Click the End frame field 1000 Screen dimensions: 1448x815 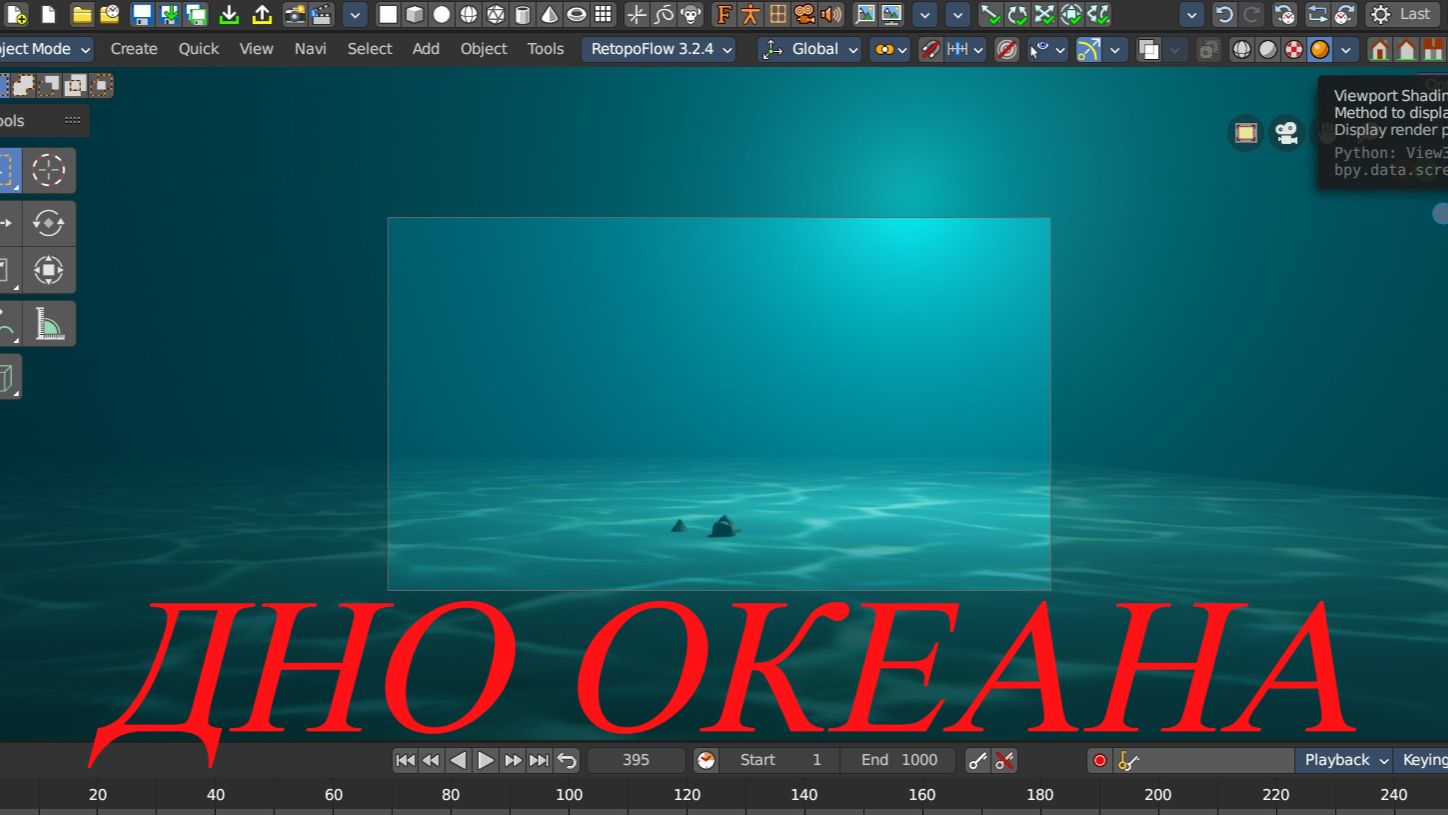point(898,760)
